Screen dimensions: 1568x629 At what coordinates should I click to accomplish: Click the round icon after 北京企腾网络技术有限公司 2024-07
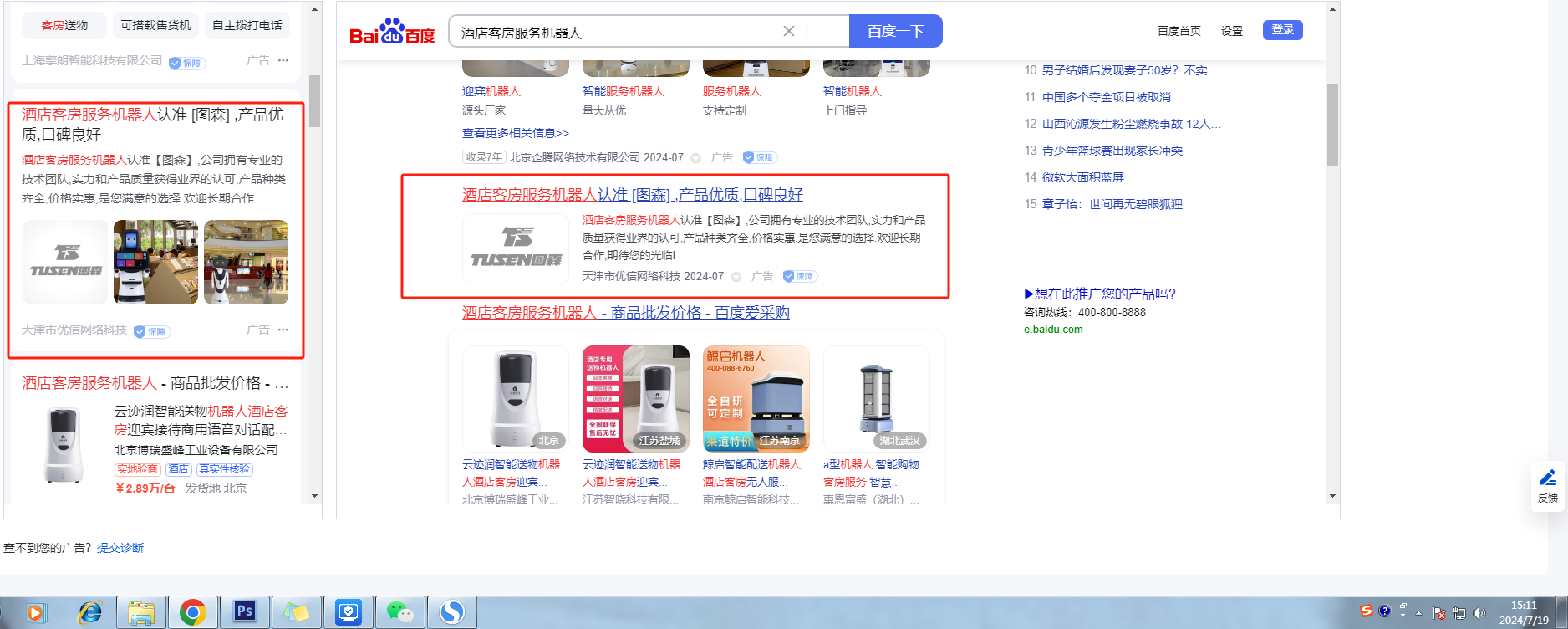695,158
